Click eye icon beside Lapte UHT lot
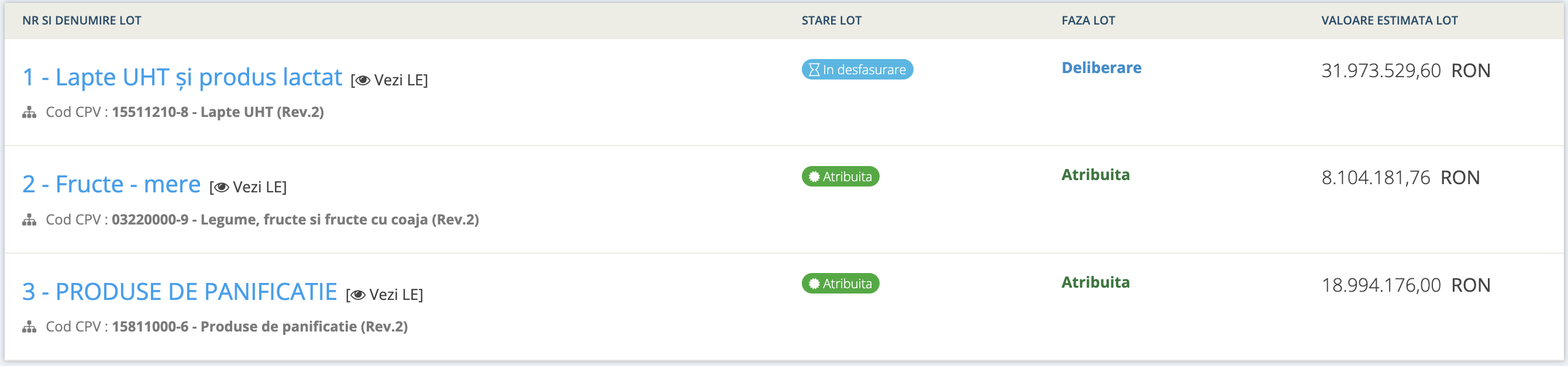Screen dimensions: 1568x366 (363, 80)
